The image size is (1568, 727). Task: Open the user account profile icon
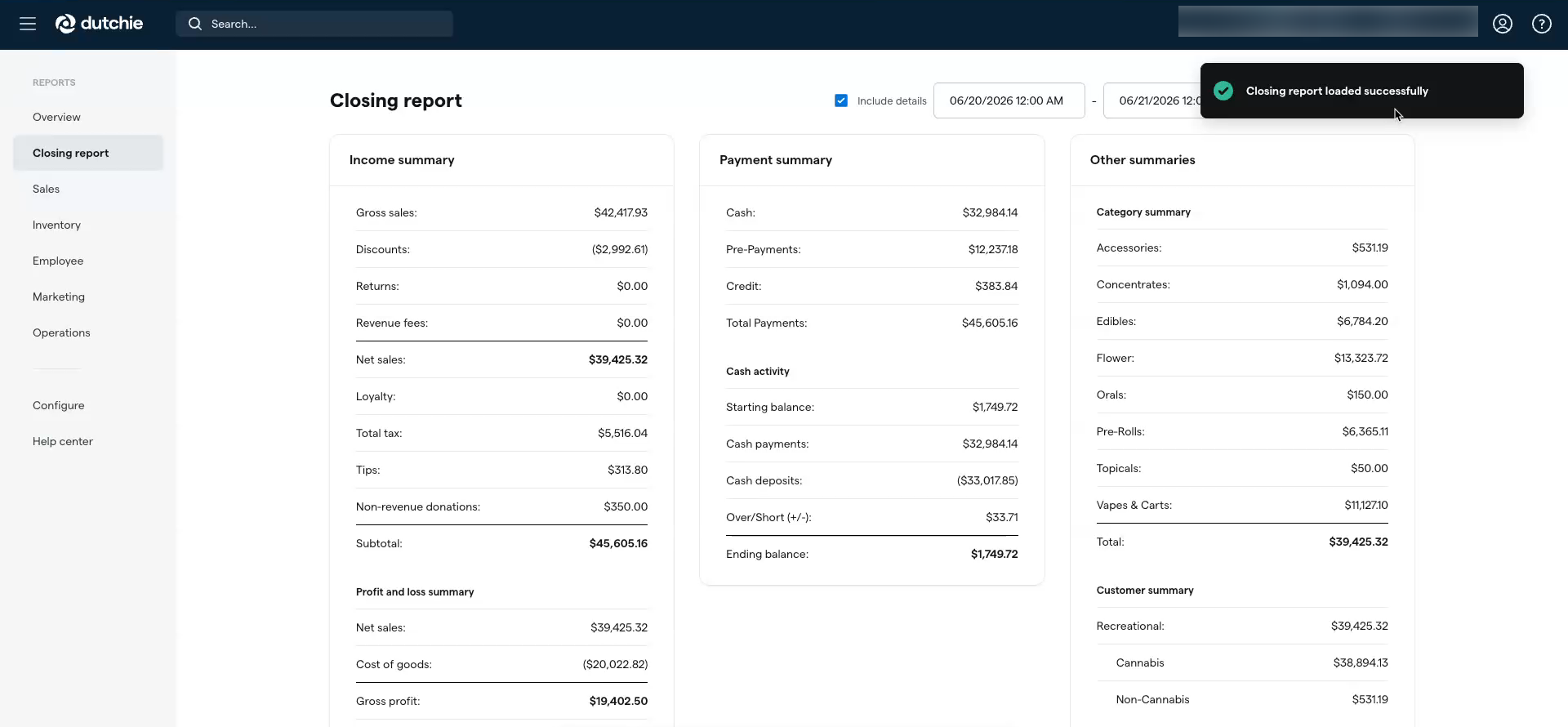(1503, 24)
